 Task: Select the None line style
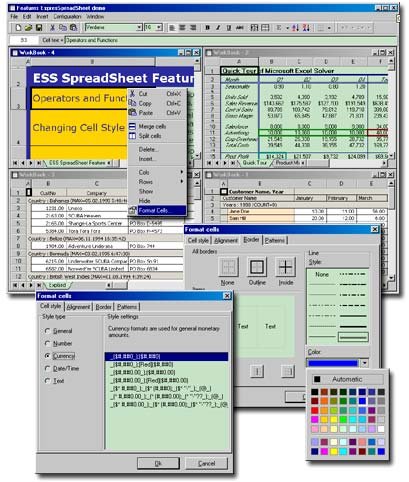[322, 275]
